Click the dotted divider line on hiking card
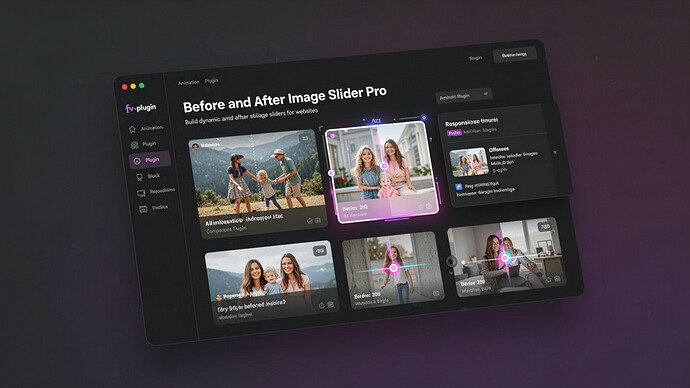The image size is (690, 388). [x=257, y=174]
